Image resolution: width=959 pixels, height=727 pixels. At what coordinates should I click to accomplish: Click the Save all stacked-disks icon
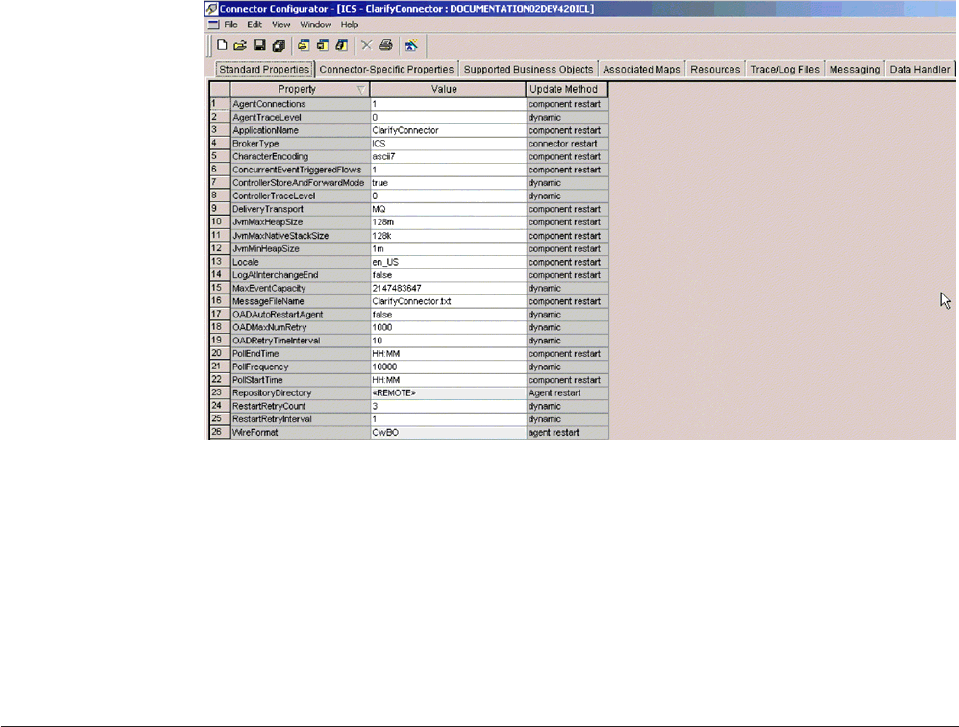[x=279, y=45]
